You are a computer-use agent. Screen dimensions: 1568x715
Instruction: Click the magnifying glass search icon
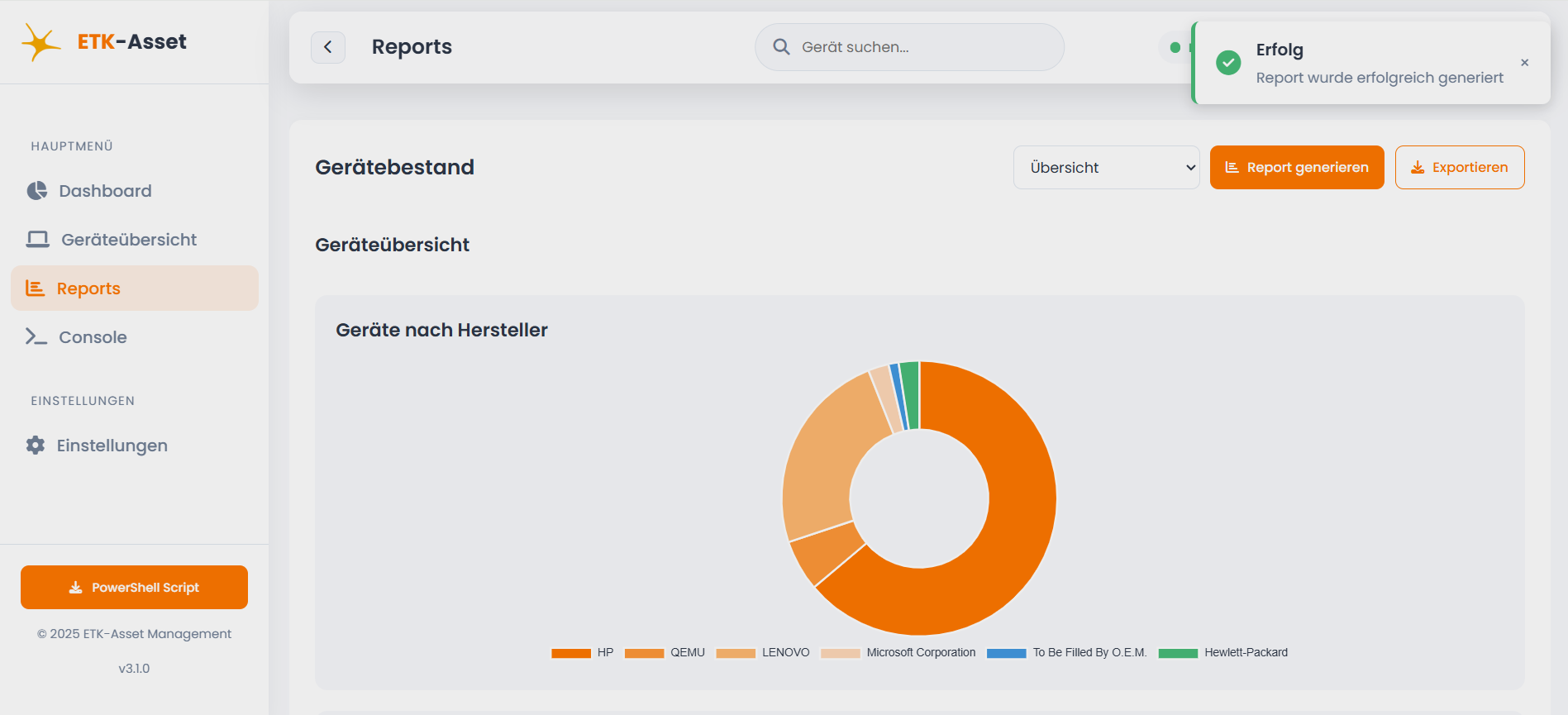[781, 47]
